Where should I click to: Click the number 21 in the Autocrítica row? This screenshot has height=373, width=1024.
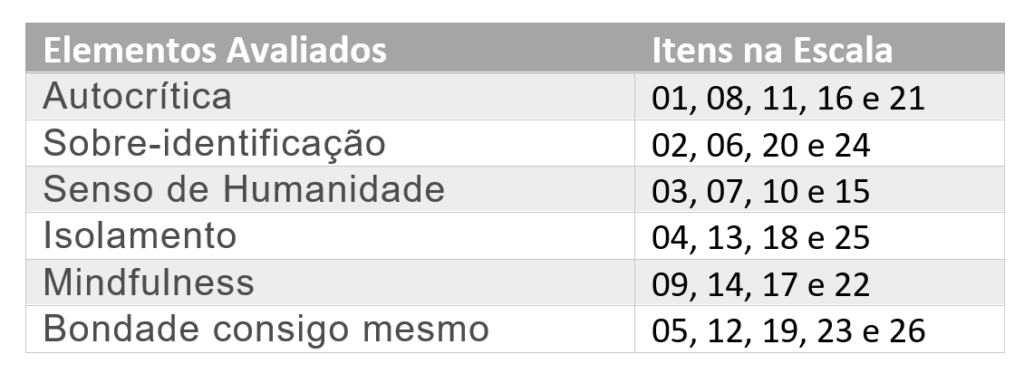coord(908,99)
